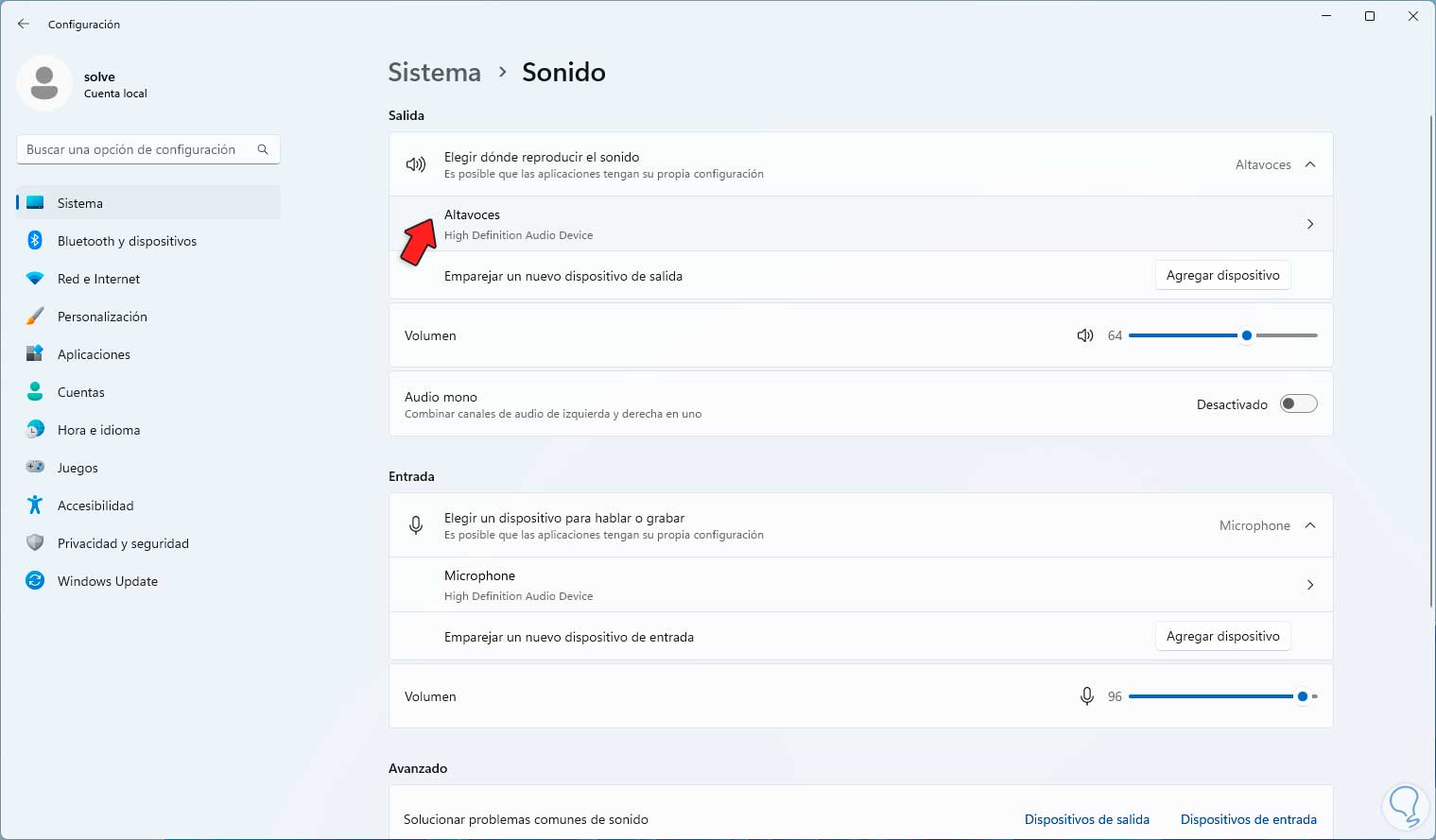Screen dimensions: 1436x840
Task: Collapse the input device Microphone chevron
Action: tap(1310, 525)
